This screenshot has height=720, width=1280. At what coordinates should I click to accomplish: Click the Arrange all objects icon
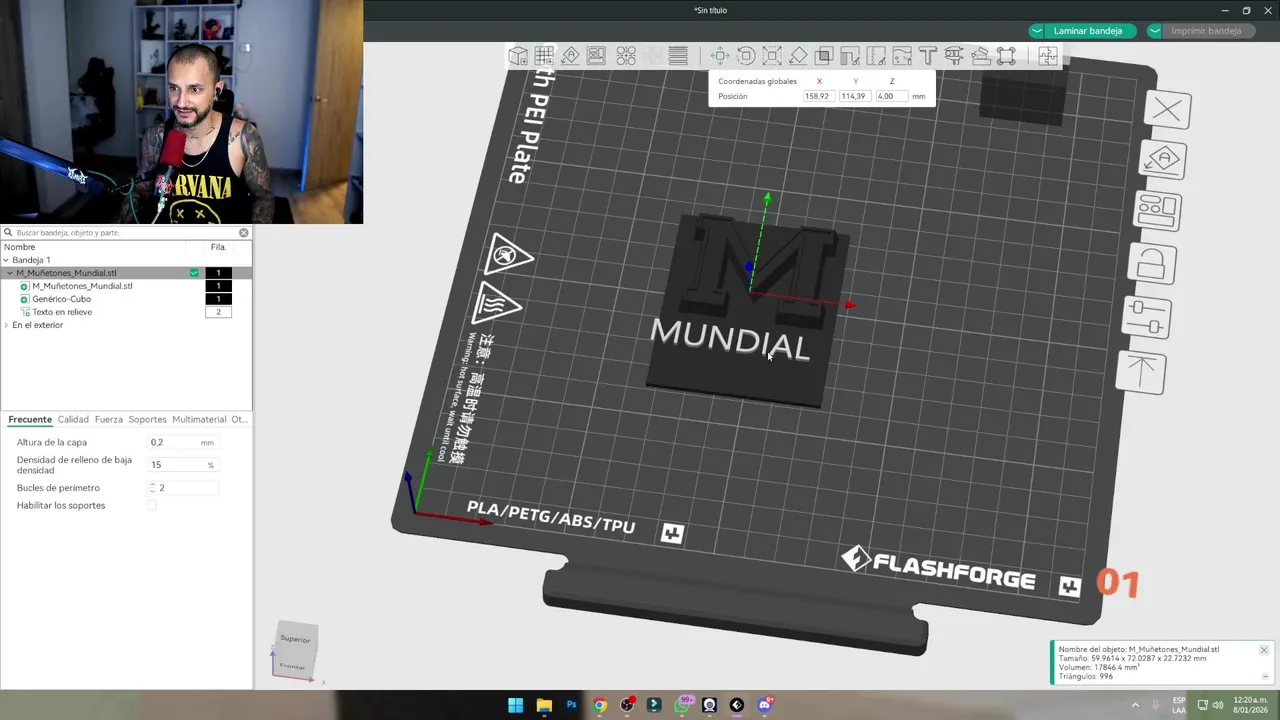[596, 56]
